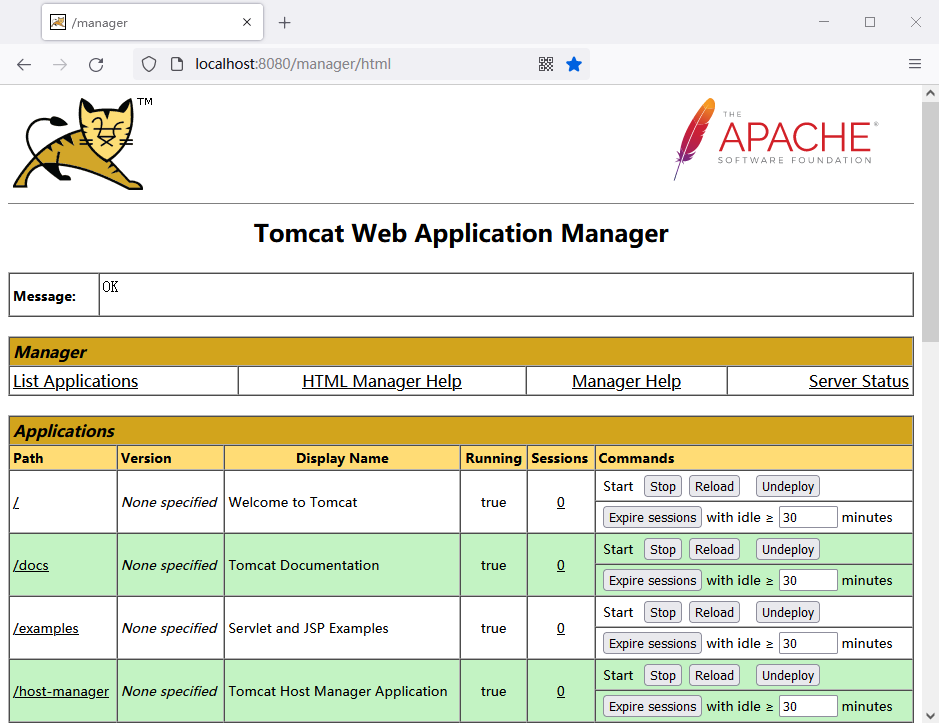The image size is (939, 723).
Task: Expire sessions for /examples application
Action: tap(652, 643)
